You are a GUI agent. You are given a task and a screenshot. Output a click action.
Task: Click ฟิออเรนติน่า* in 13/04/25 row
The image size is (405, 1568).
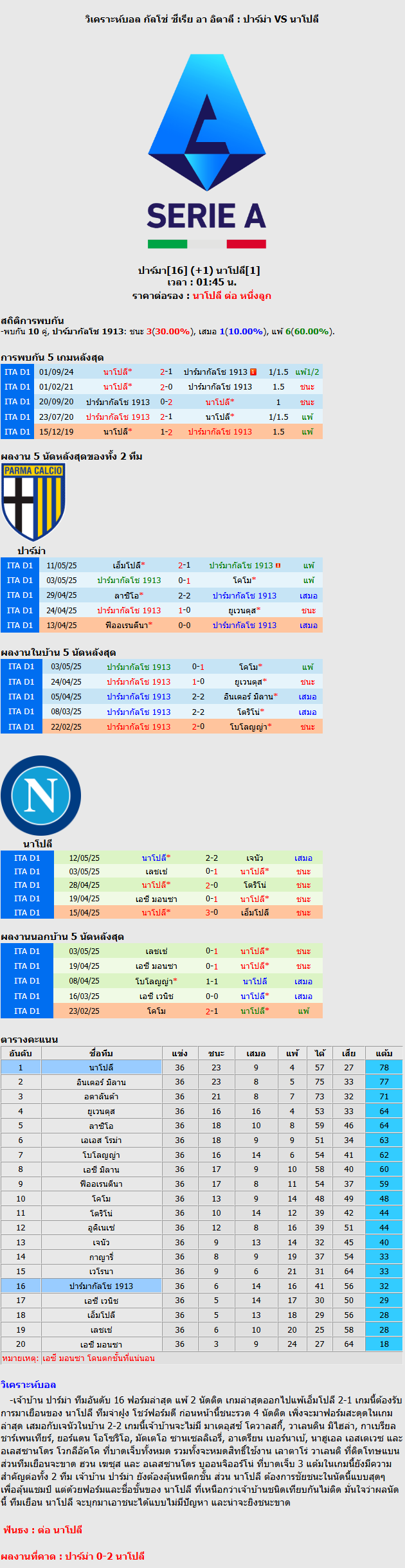129,626
